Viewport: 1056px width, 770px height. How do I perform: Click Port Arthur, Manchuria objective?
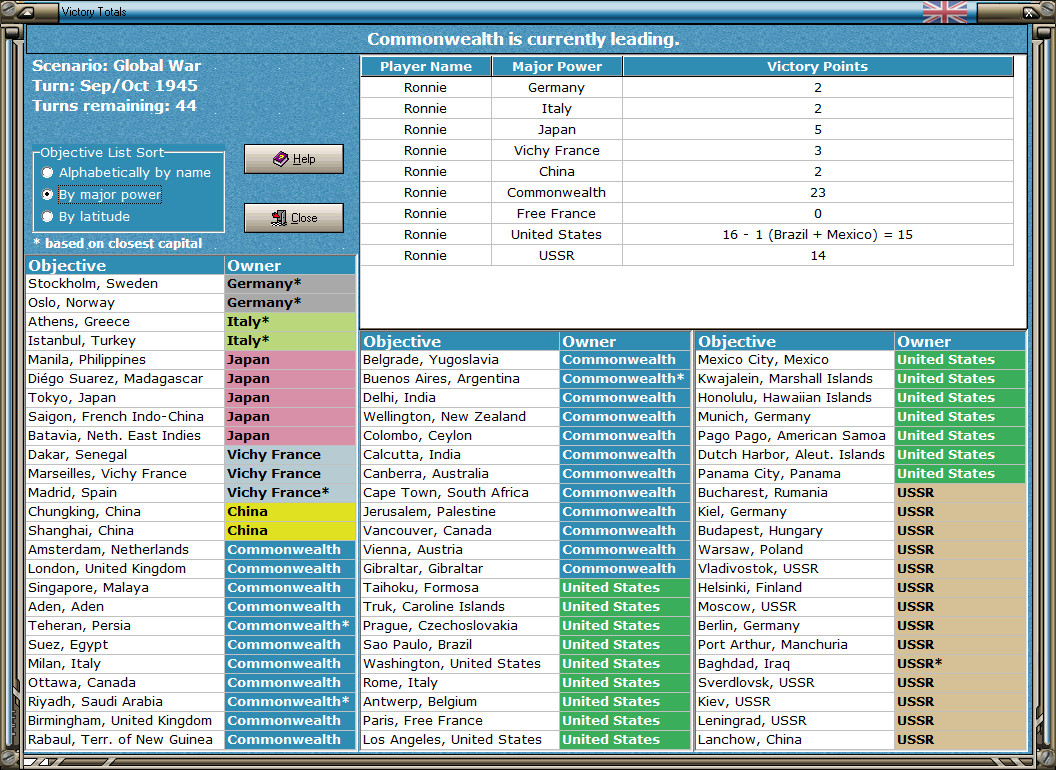[x=795, y=644]
